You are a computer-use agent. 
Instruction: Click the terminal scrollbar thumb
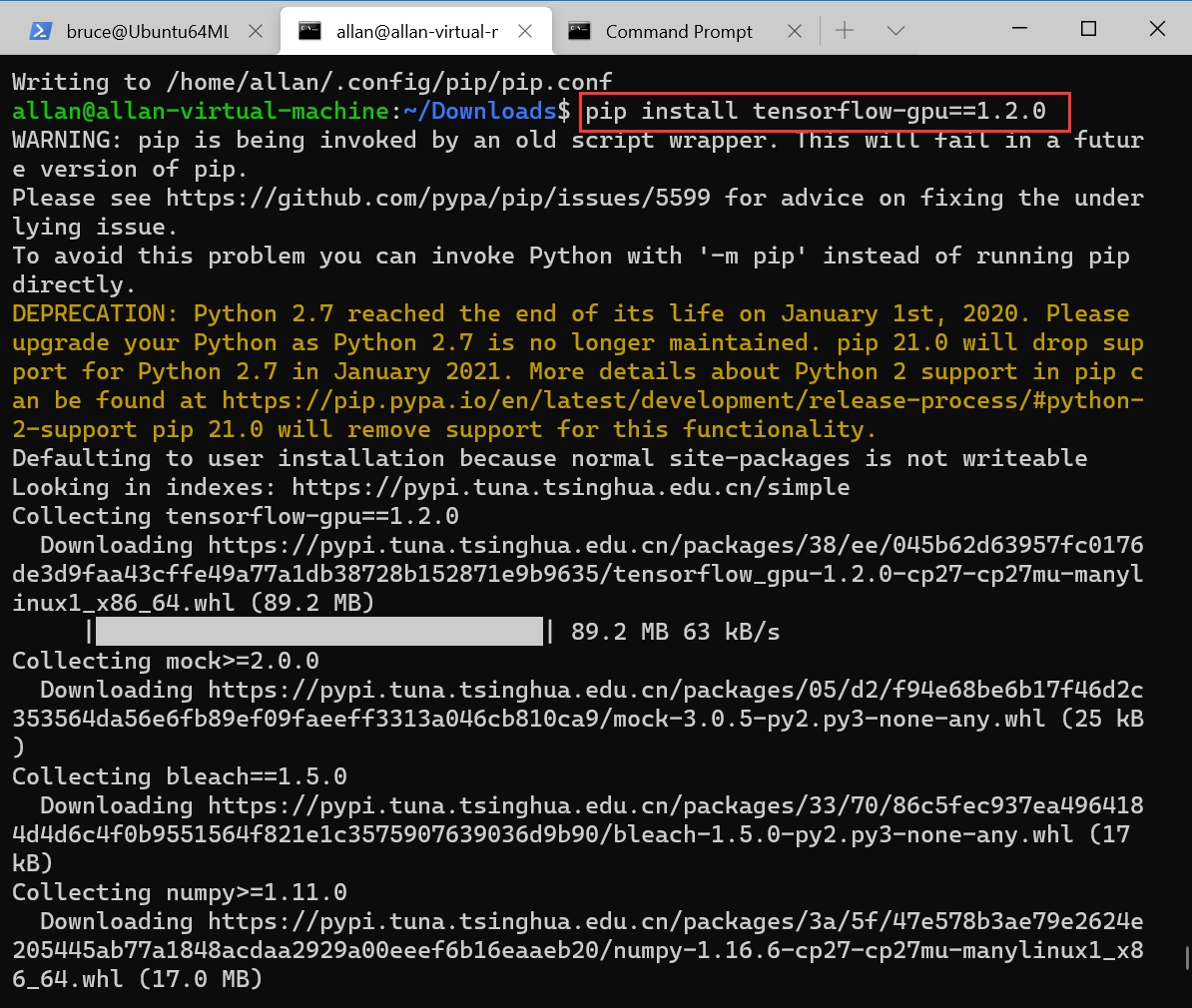pyautogui.click(x=1187, y=958)
